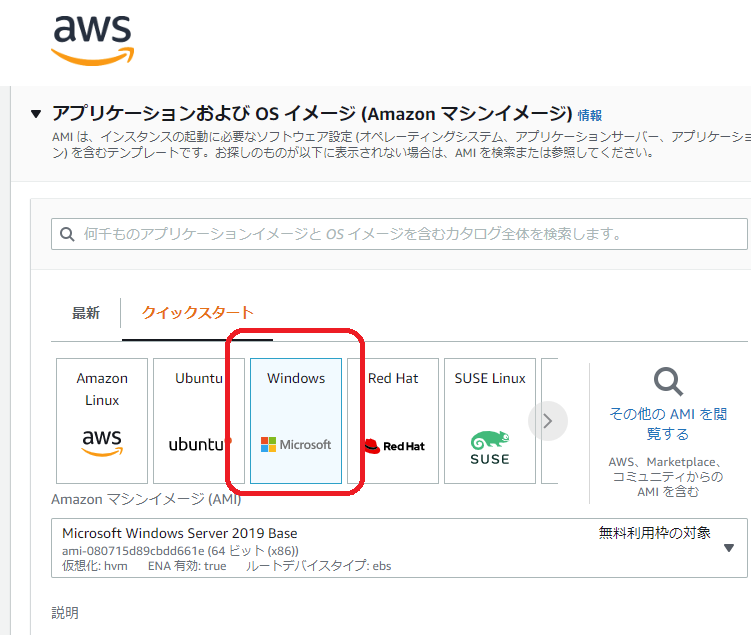755x635 pixels.
Task: Switch to the 最新 tab
Action: click(x=86, y=313)
